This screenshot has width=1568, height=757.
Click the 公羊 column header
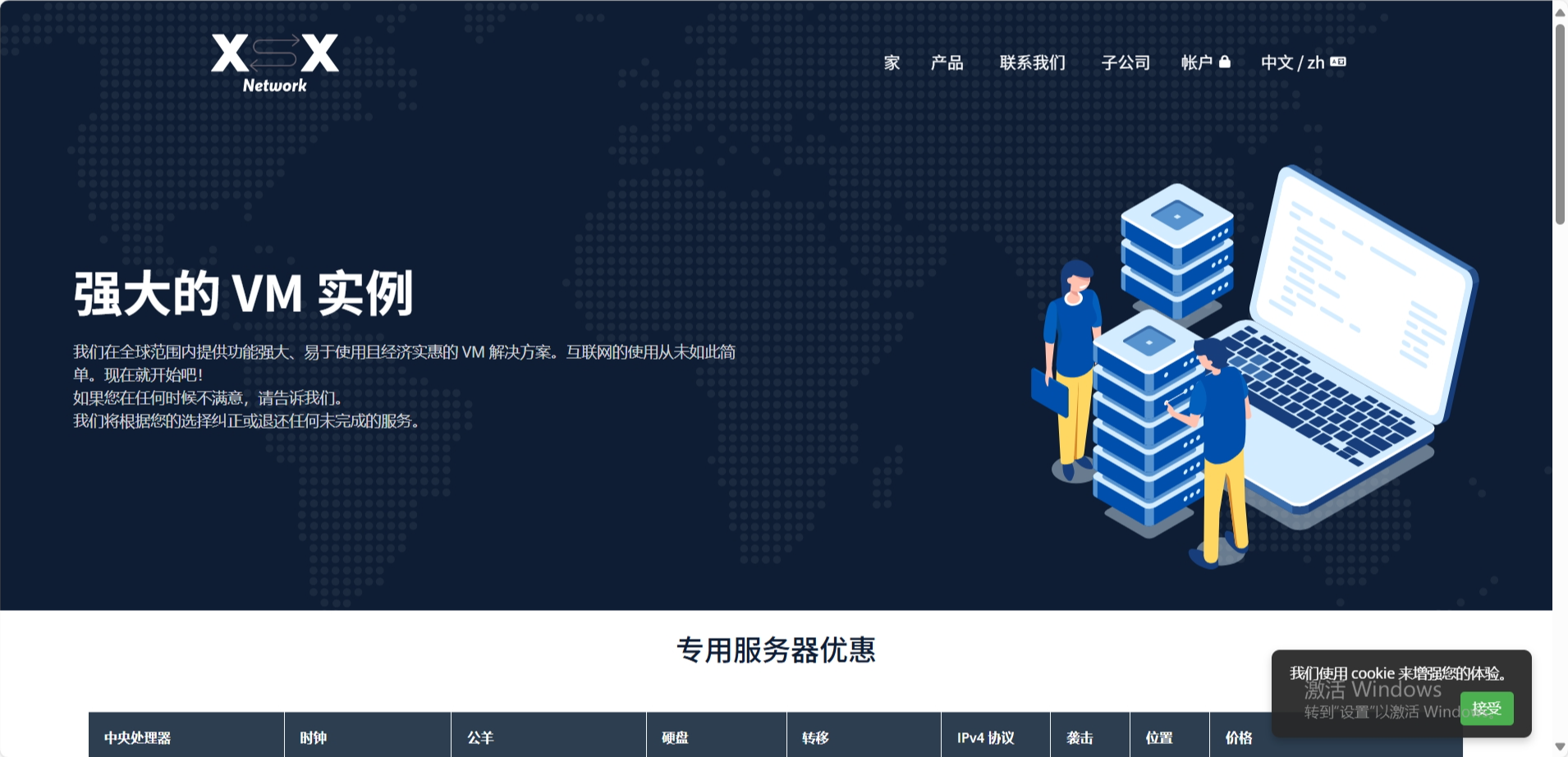point(480,737)
